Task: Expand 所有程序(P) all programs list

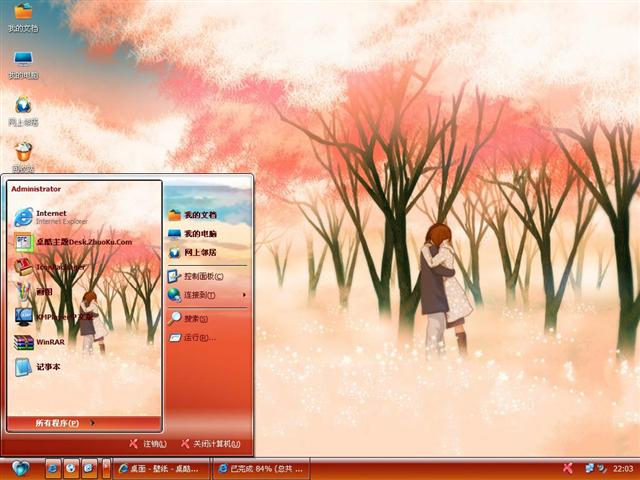Action: click(x=84, y=423)
